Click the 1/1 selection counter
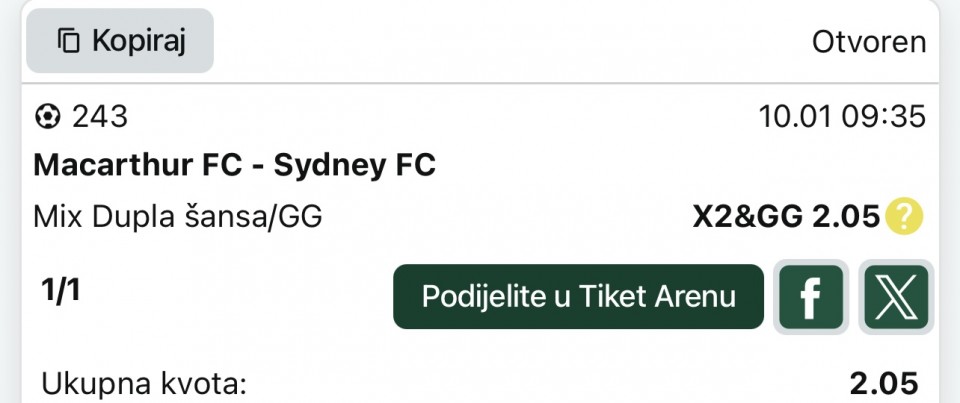 [x=61, y=291]
